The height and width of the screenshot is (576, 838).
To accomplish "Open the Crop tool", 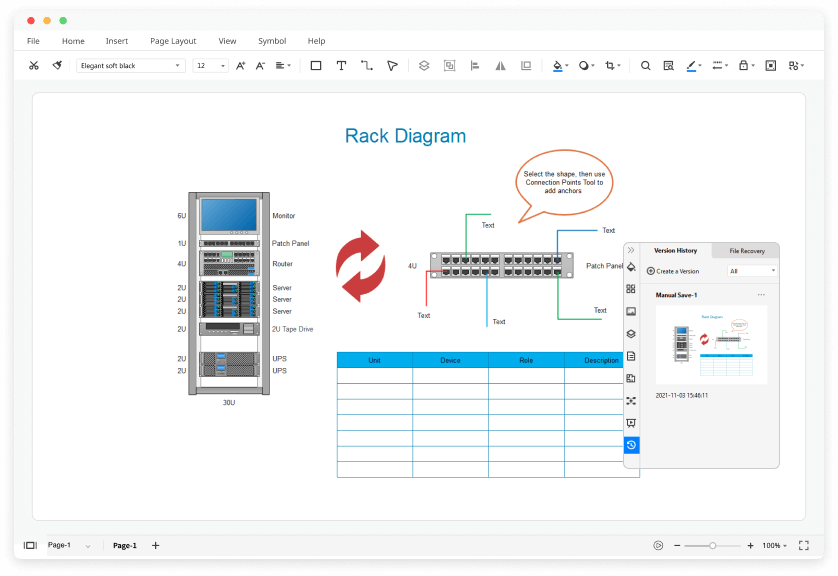I will pyautogui.click(x=610, y=64).
